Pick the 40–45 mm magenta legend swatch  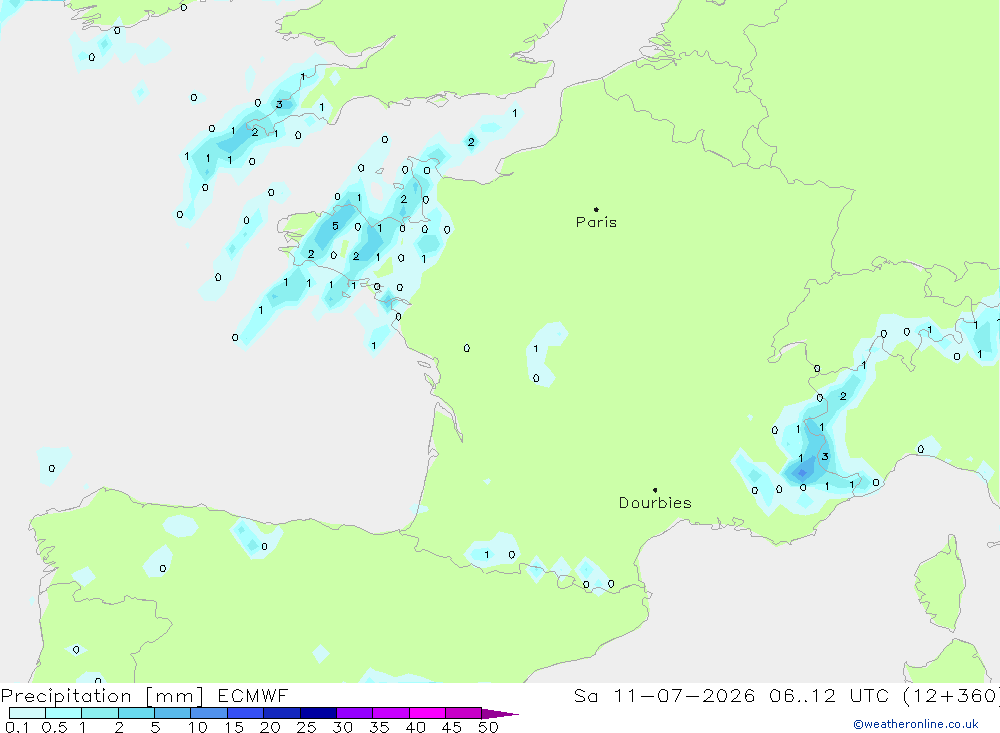pyautogui.click(x=427, y=713)
